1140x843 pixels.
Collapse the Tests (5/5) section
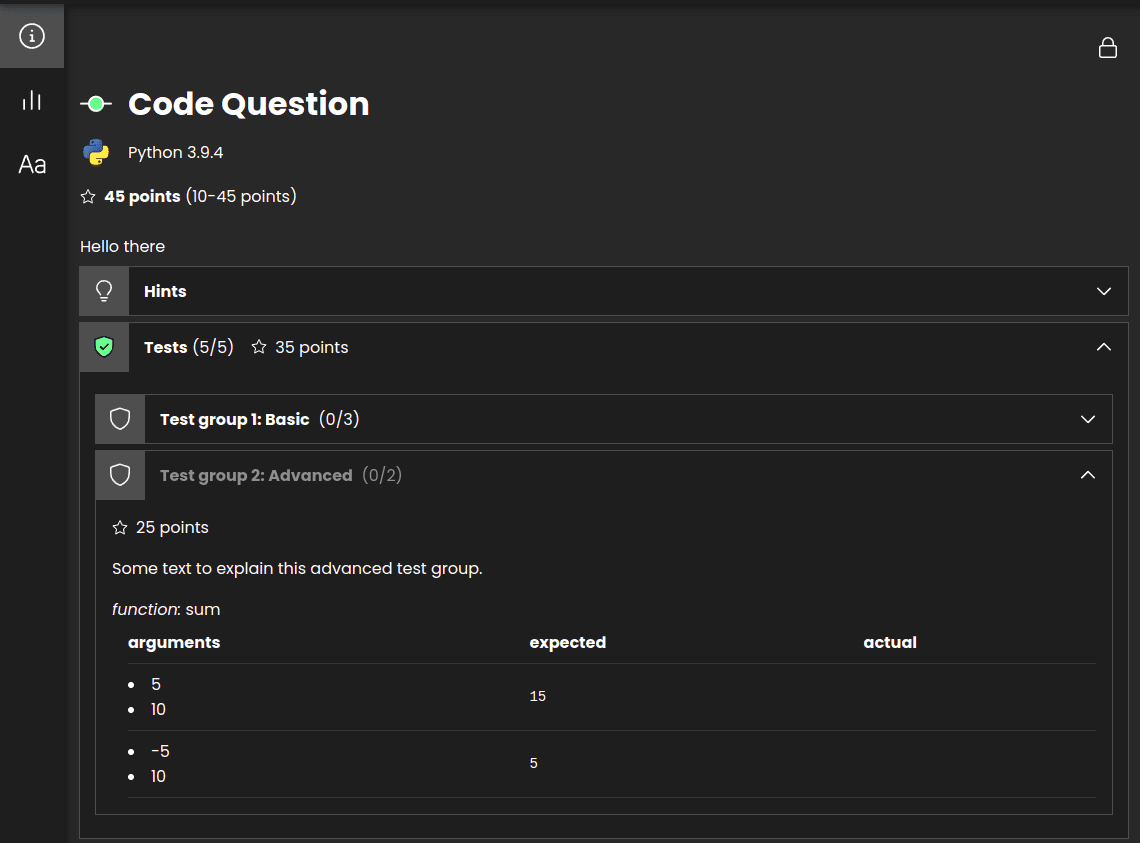pos(1103,346)
